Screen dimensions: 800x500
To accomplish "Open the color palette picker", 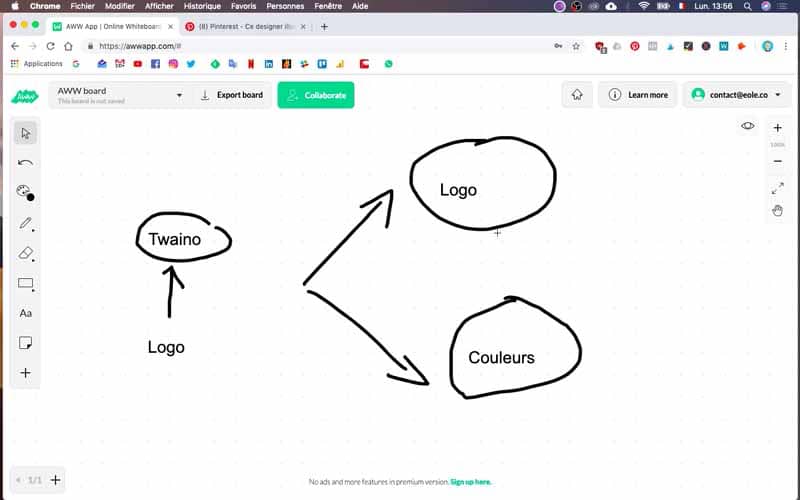I will (x=26, y=193).
